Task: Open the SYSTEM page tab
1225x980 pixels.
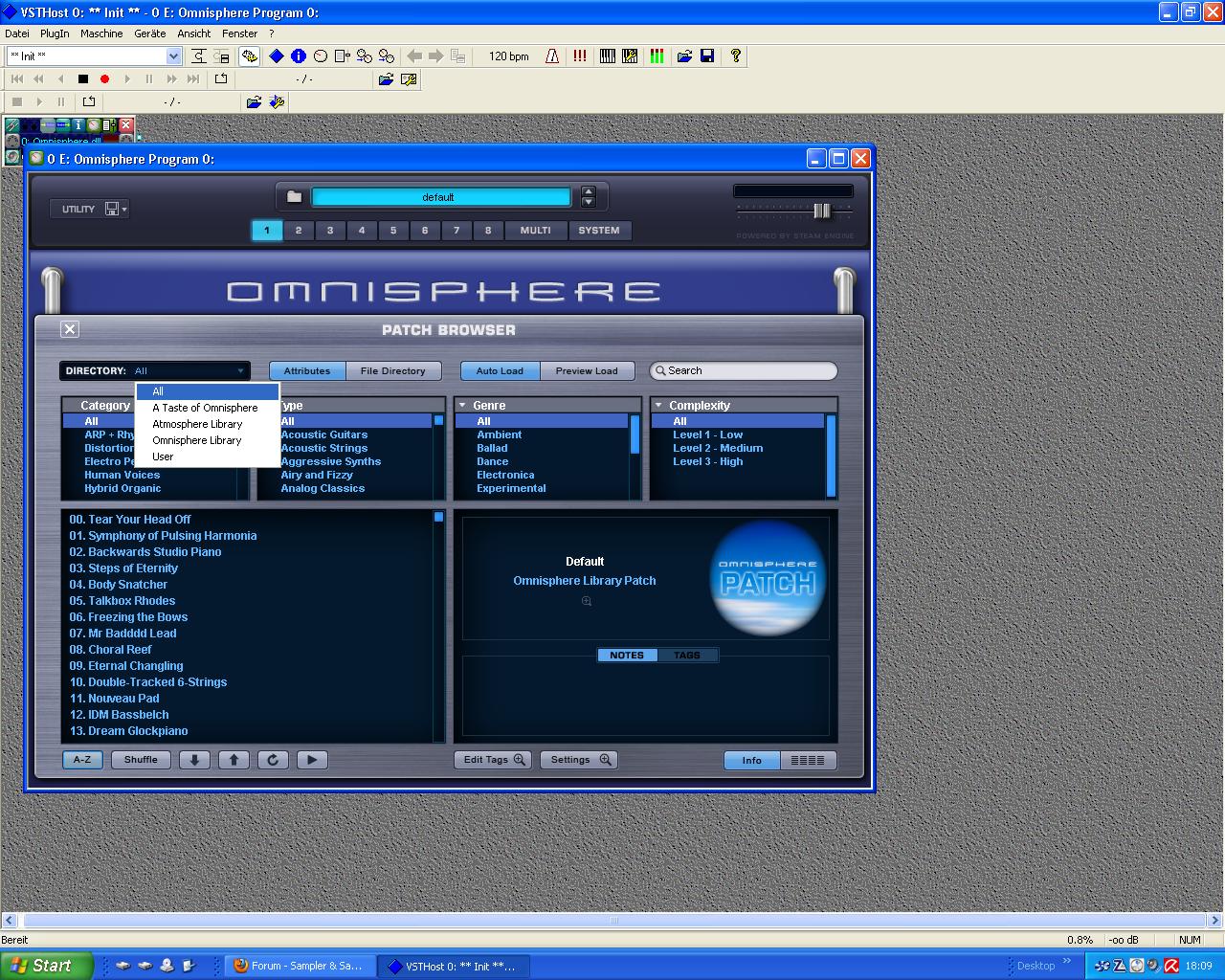Action: pos(599,231)
